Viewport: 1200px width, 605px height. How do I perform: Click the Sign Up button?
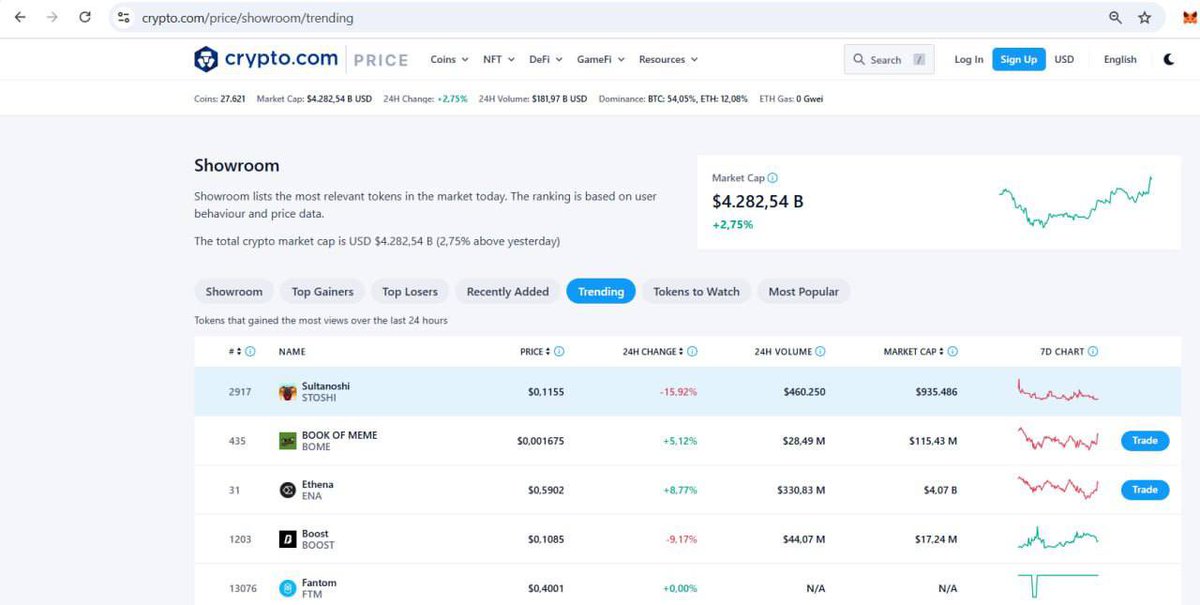click(1018, 60)
